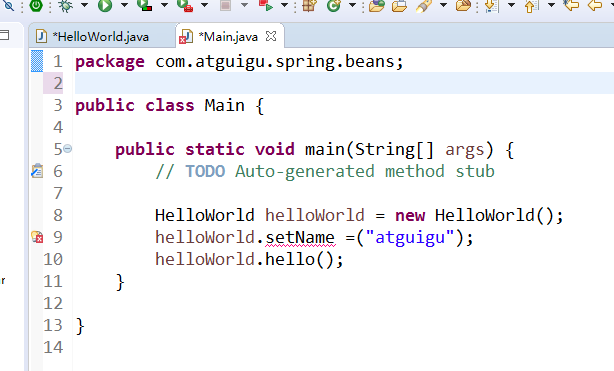Click line number 10 in the gutter

tap(53, 259)
